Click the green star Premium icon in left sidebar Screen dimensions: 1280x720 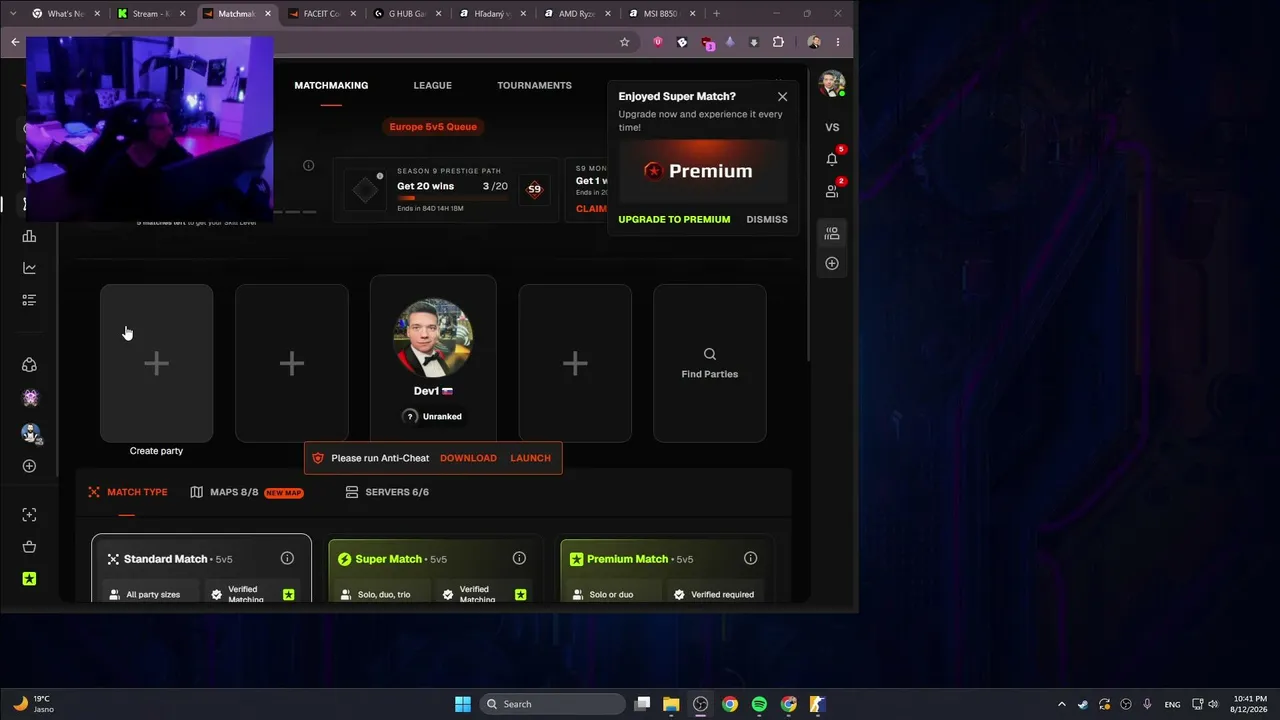[x=29, y=579]
